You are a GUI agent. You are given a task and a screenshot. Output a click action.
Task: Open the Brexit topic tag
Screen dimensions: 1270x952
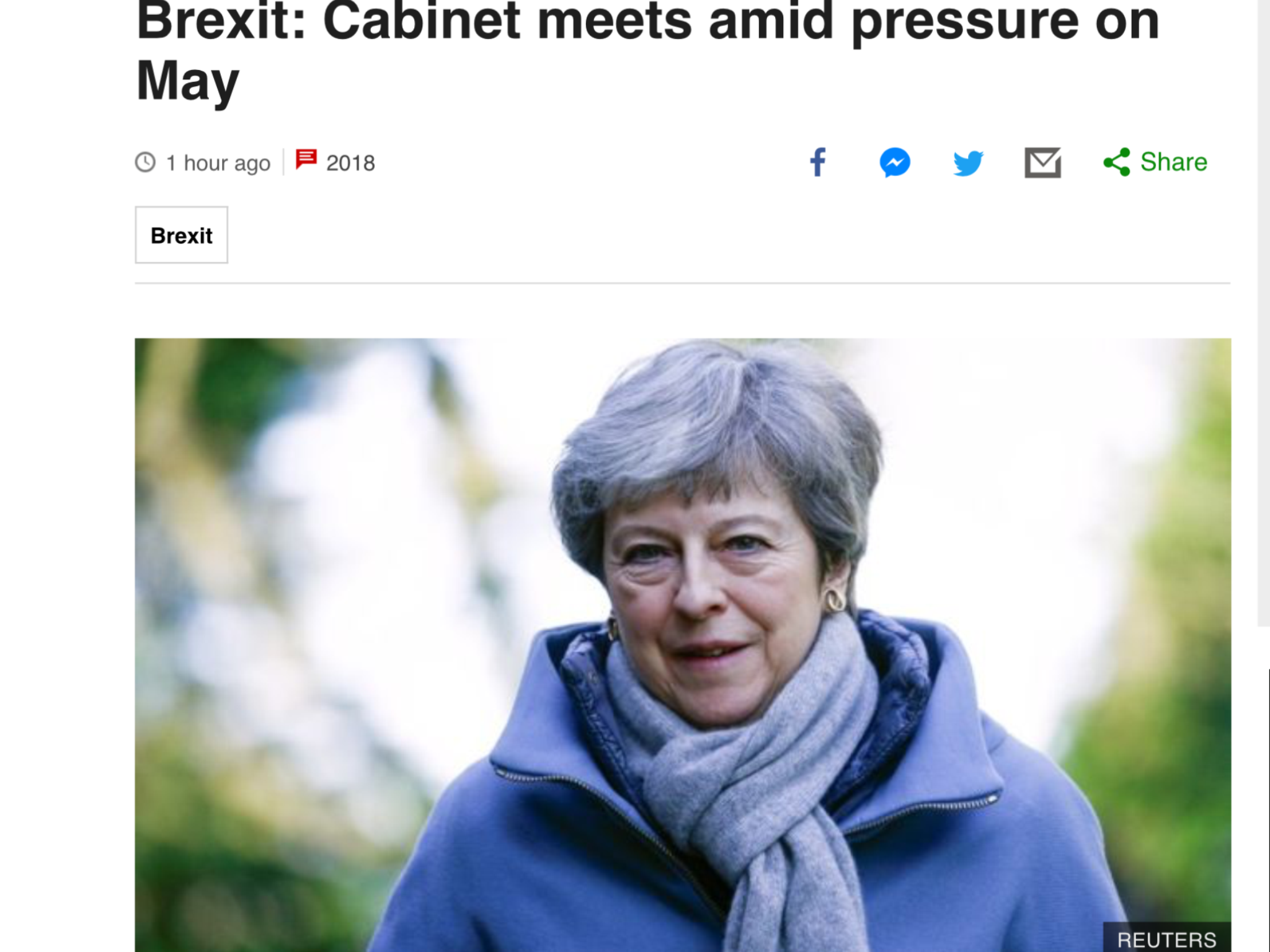(x=181, y=235)
